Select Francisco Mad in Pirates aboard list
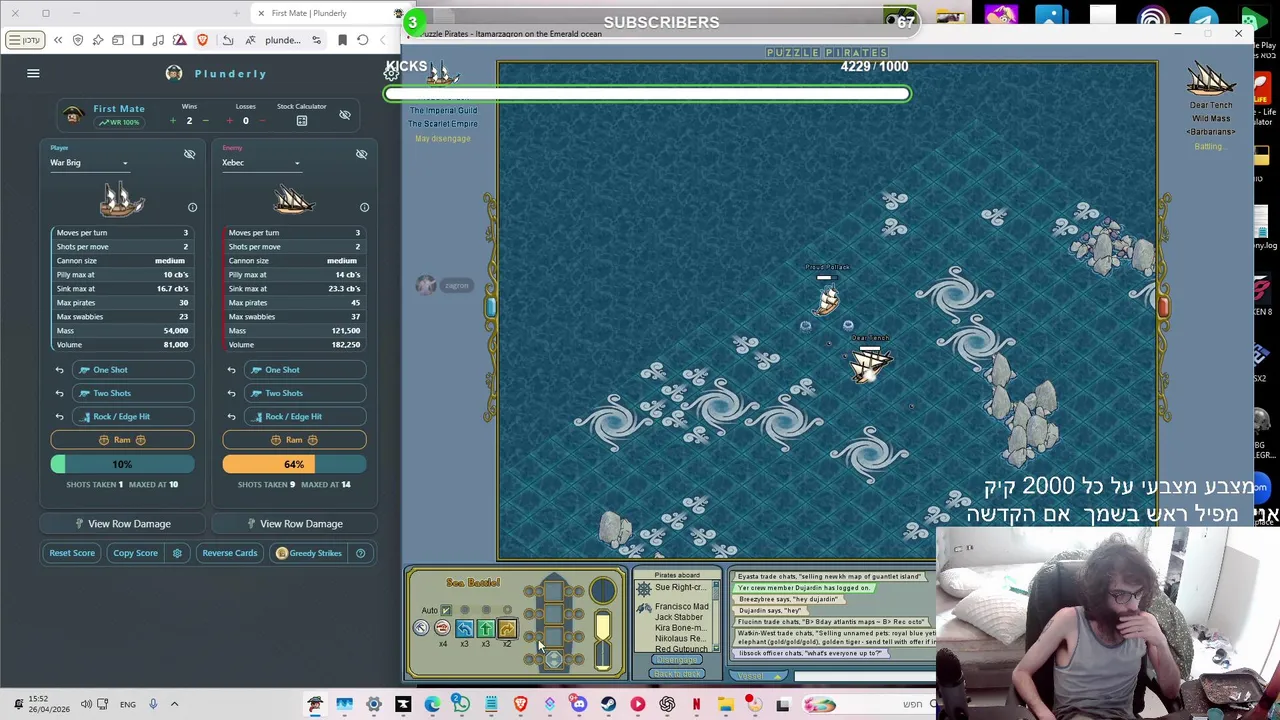Screen dimensions: 1280x720 pyautogui.click(x=681, y=607)
